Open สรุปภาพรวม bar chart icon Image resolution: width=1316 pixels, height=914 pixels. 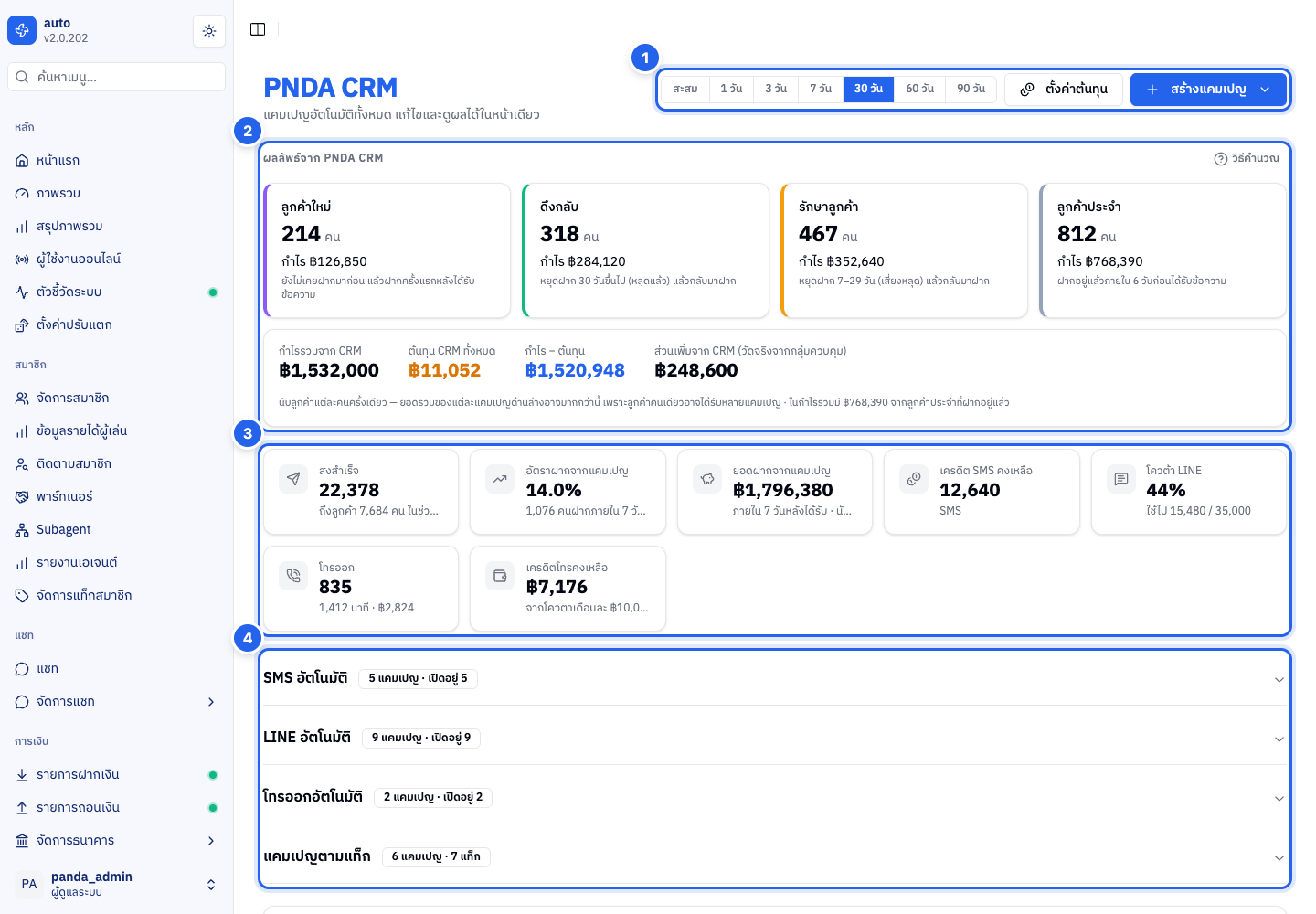click(22, 227)
